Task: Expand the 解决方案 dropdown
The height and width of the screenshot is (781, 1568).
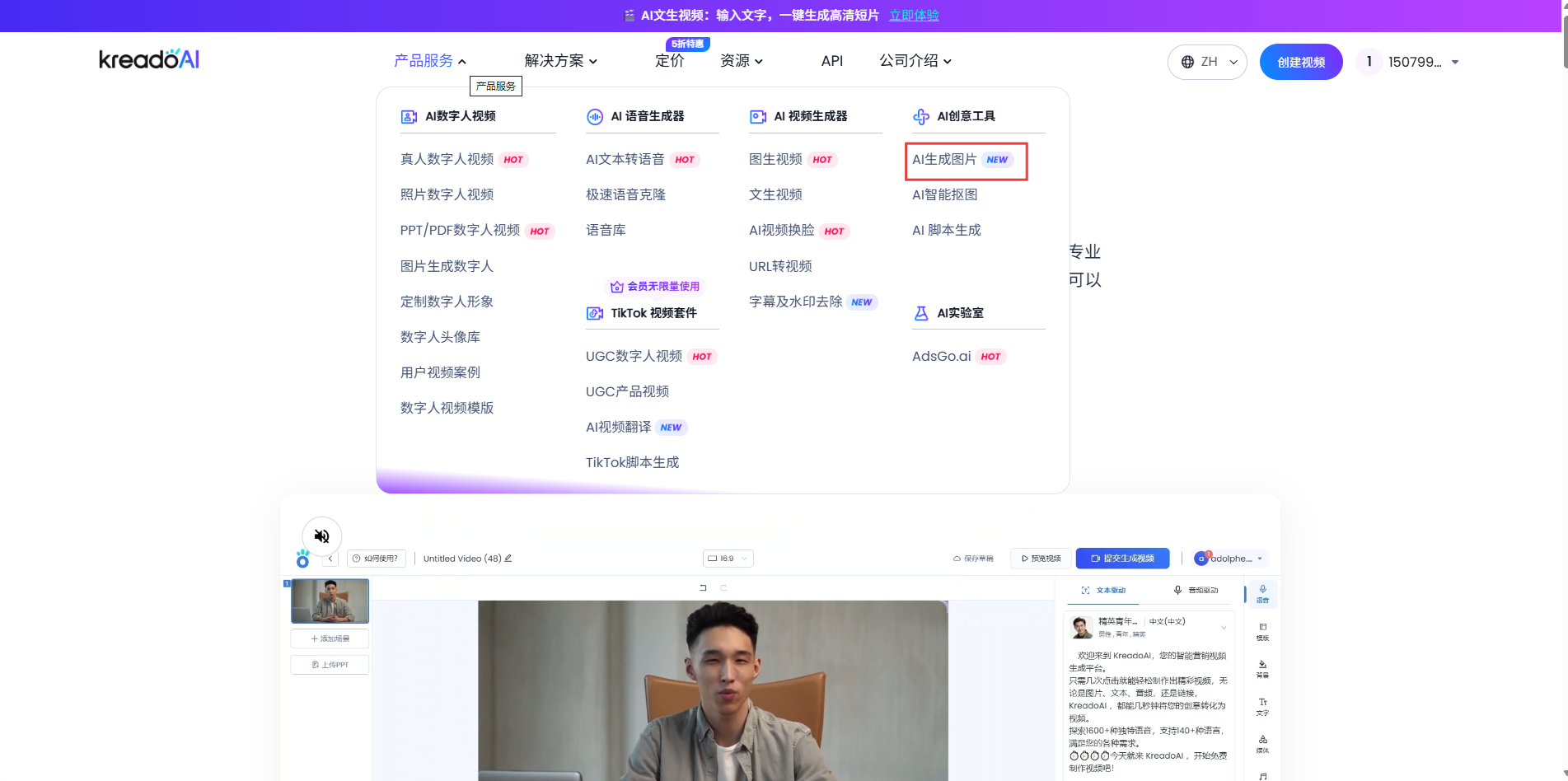Action: (560, 61)
